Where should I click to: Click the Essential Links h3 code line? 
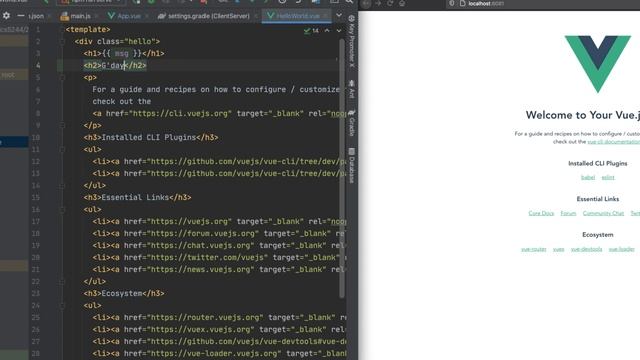137,198
